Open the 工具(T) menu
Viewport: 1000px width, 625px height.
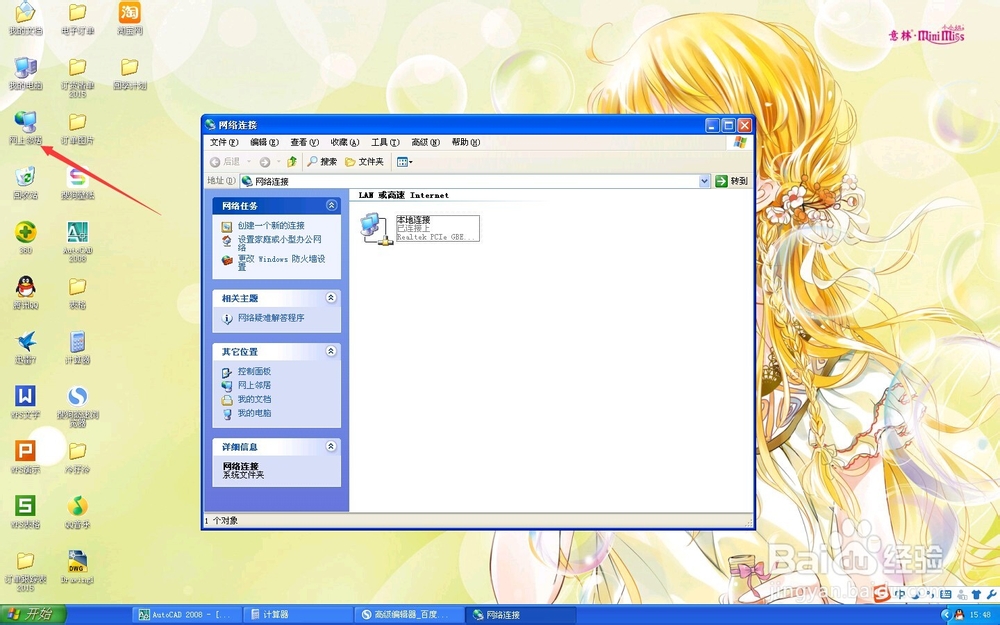point(385,142)
